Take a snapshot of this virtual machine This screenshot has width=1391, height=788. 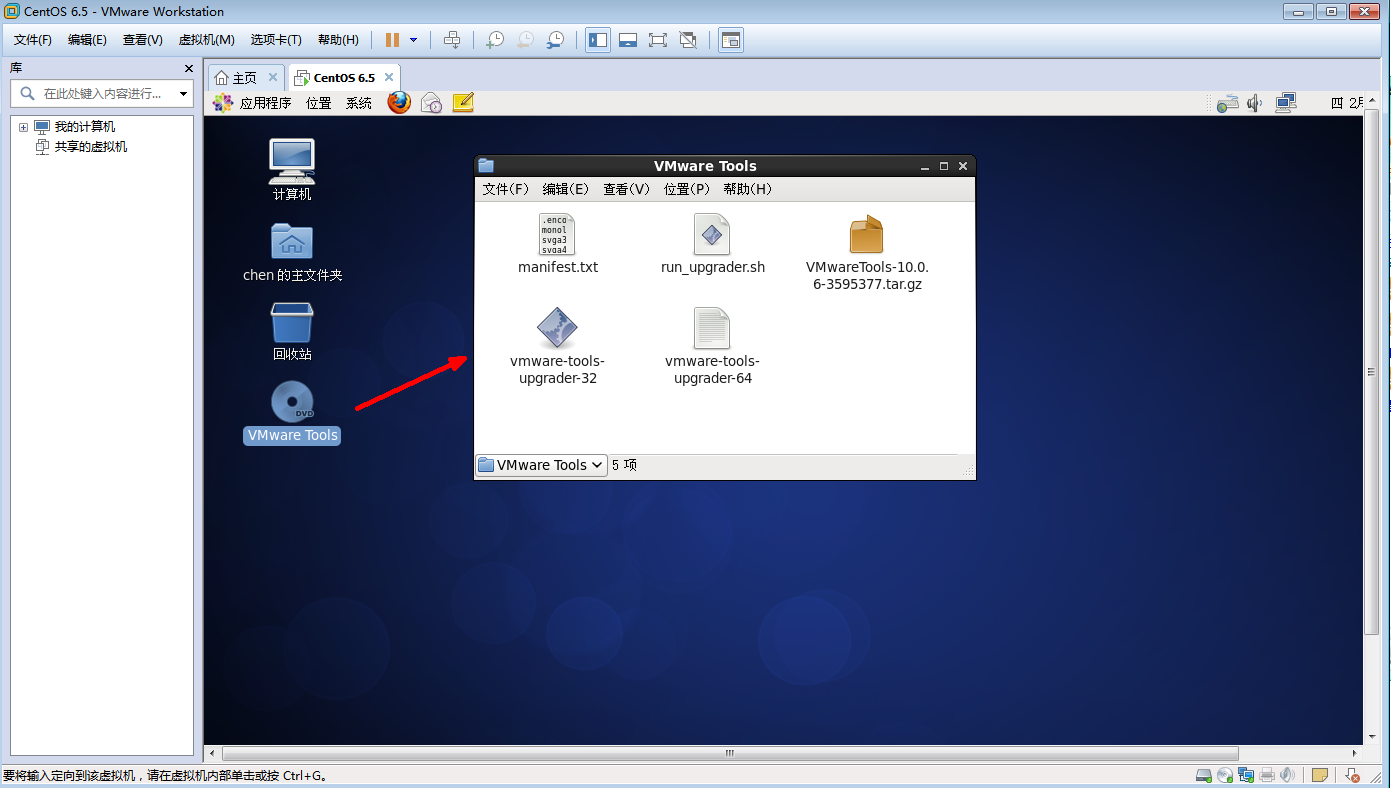495,40
